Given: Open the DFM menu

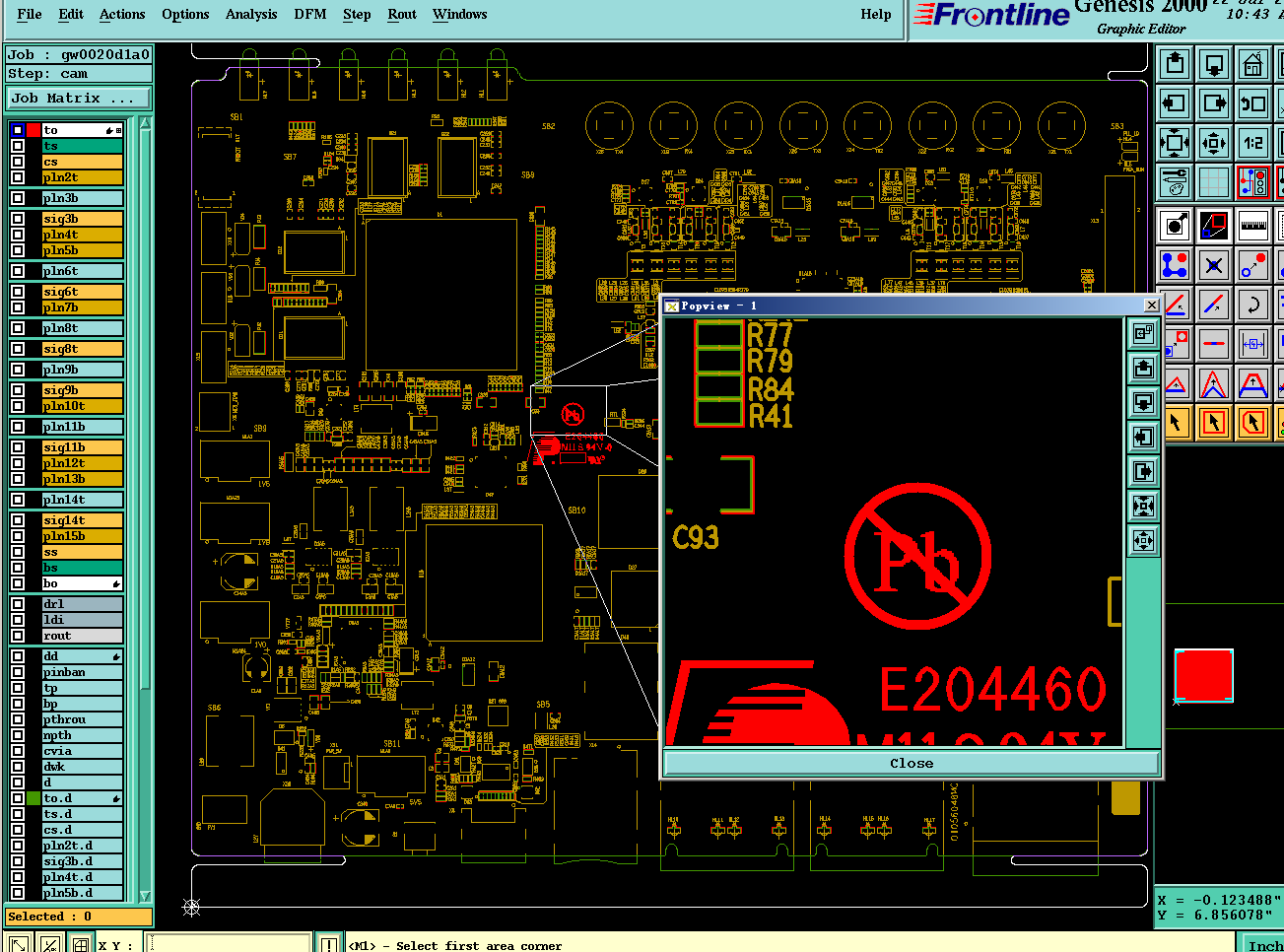Looking at the screenshot, I should (310, 14).
